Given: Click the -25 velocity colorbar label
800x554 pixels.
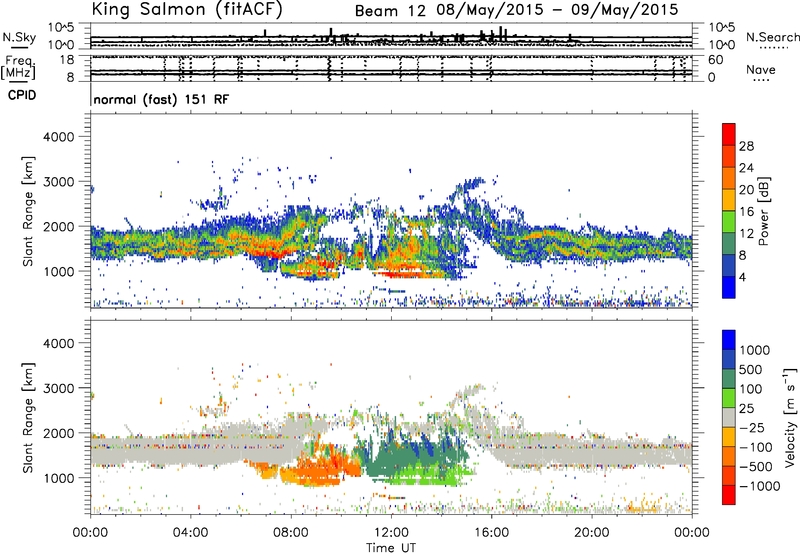Looking at the screenshot, I should click(x=752, y=427).
